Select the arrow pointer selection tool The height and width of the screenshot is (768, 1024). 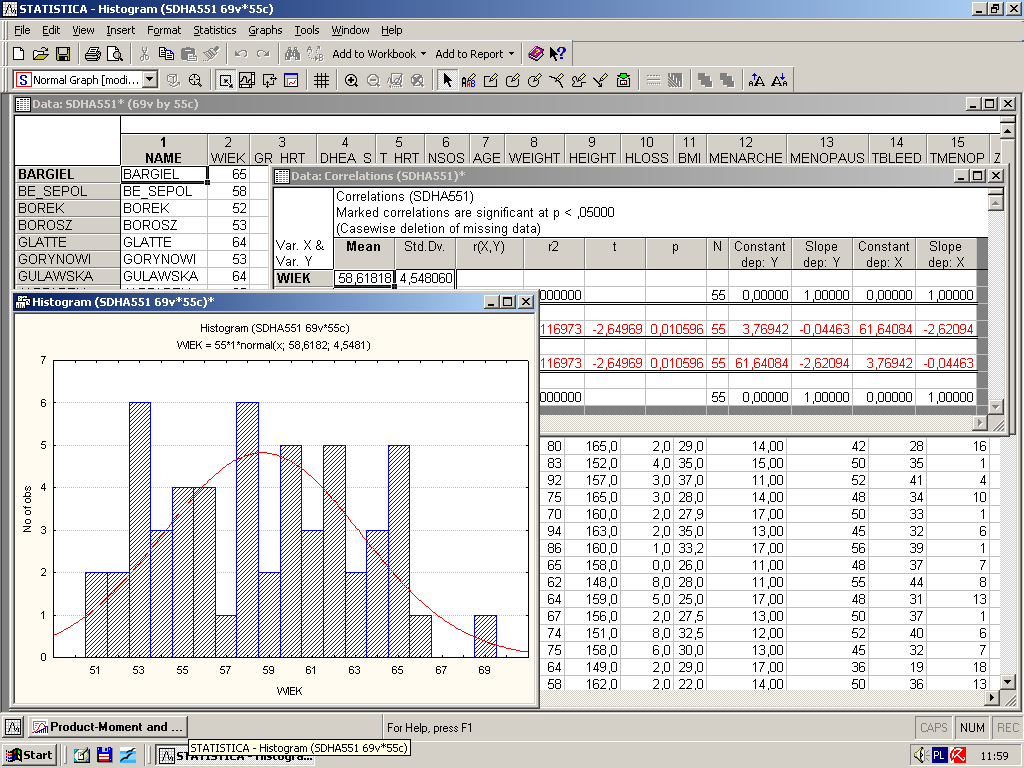click(x=447, y=80)
